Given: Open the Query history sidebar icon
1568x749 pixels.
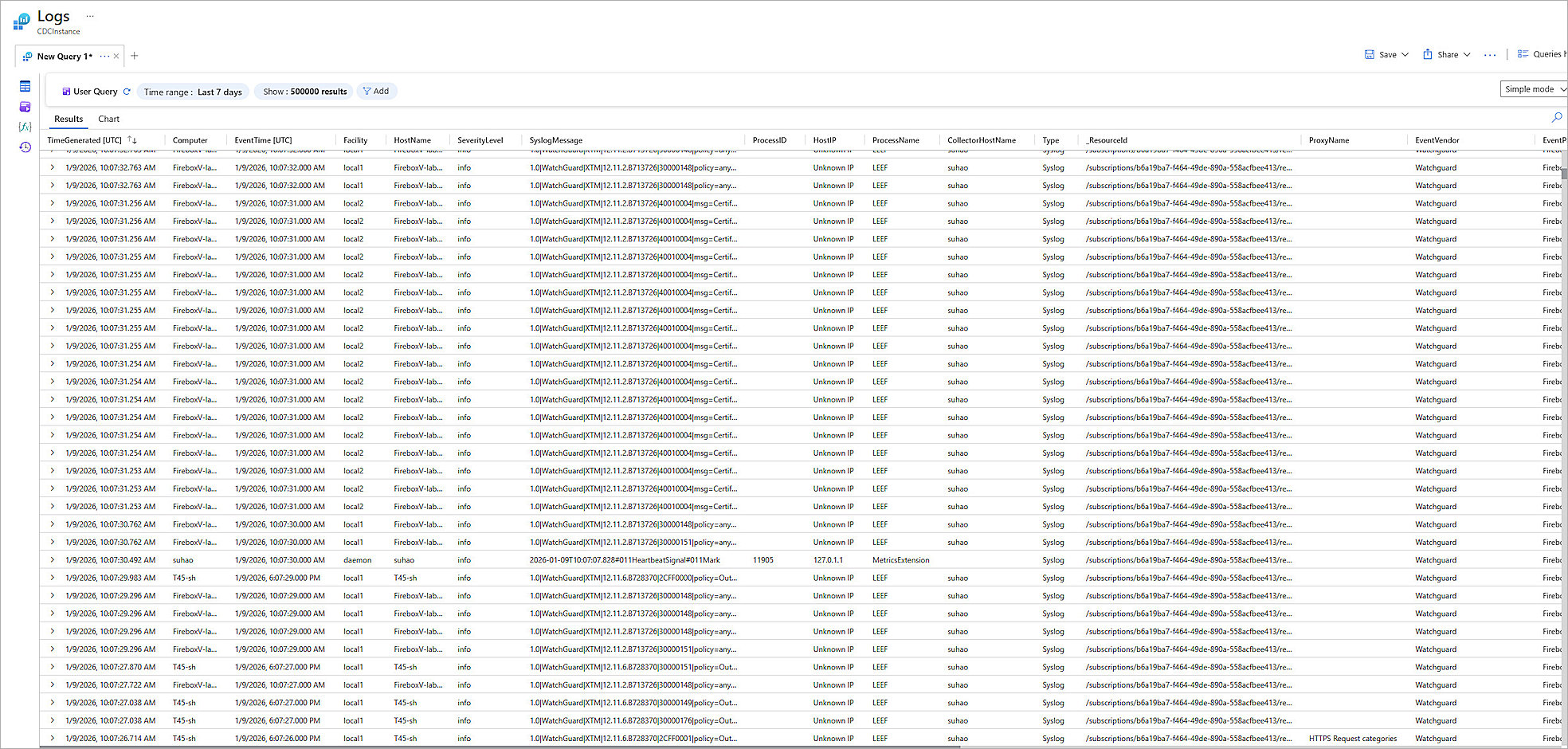Looking at the screenshot, I should click(x=25, y=147).
